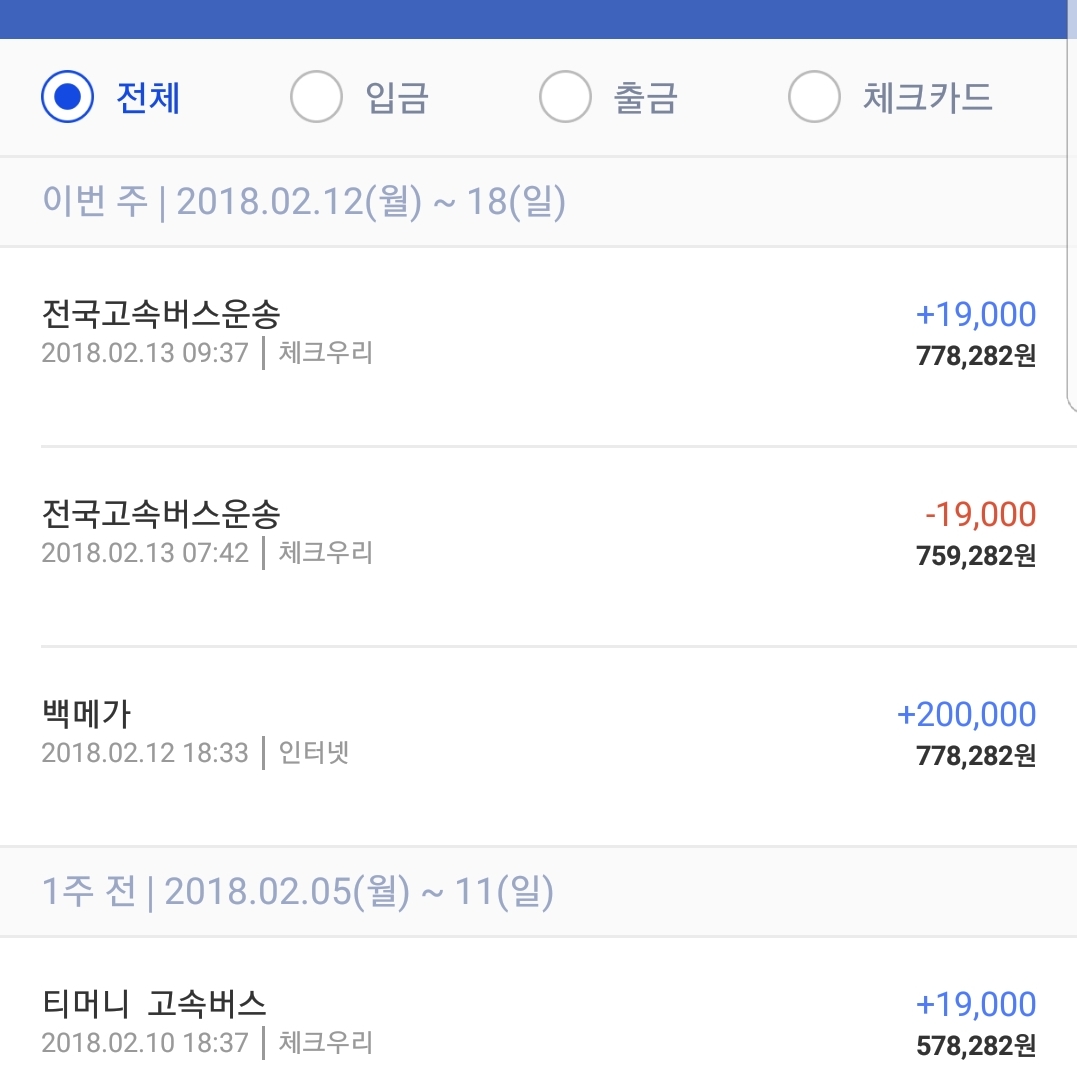Viewport: 1077px width, 1089px height.
Task: Click the +200,000 deposit amount
Action: (x=966, y=714)
